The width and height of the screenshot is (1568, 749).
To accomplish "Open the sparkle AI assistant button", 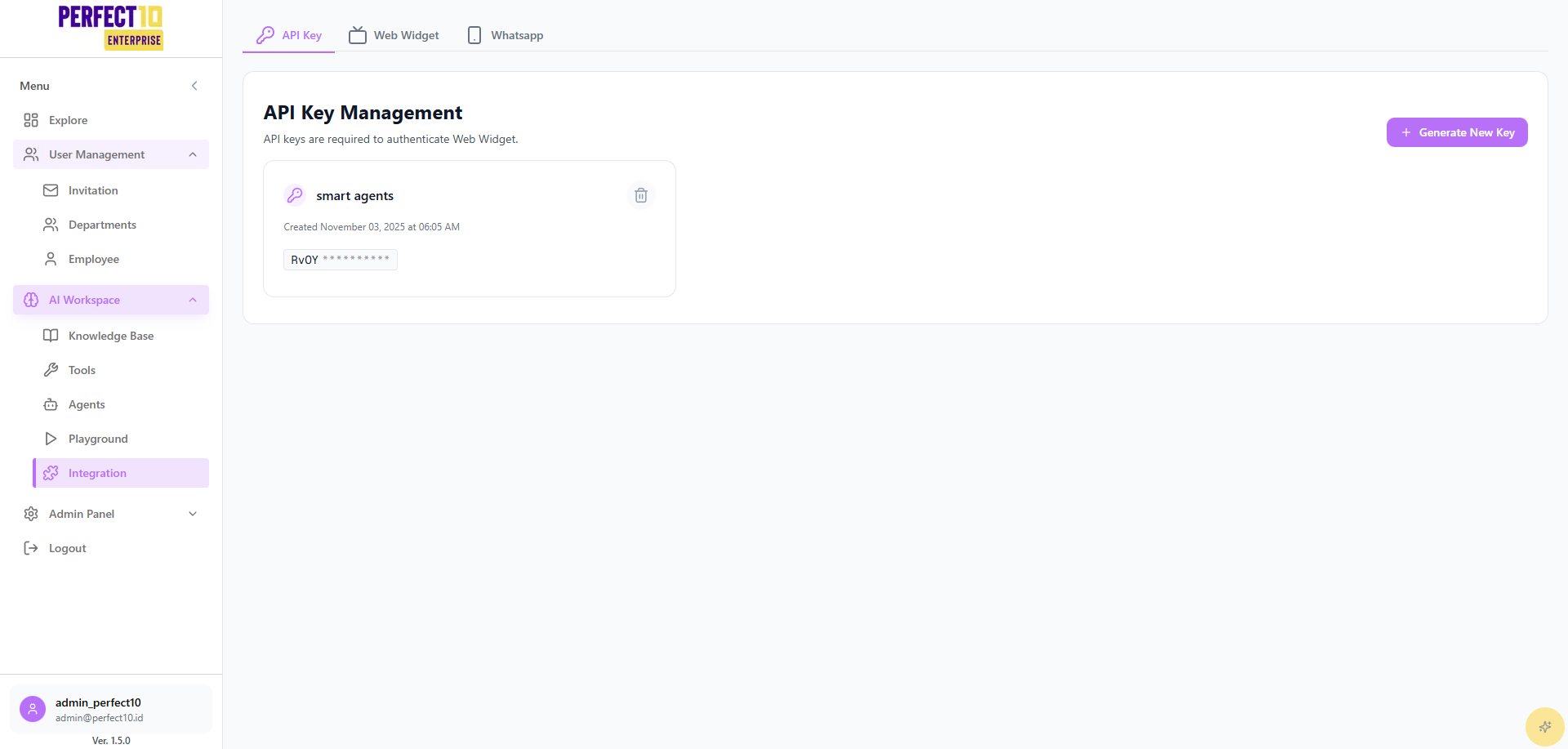I will 1544,727.
